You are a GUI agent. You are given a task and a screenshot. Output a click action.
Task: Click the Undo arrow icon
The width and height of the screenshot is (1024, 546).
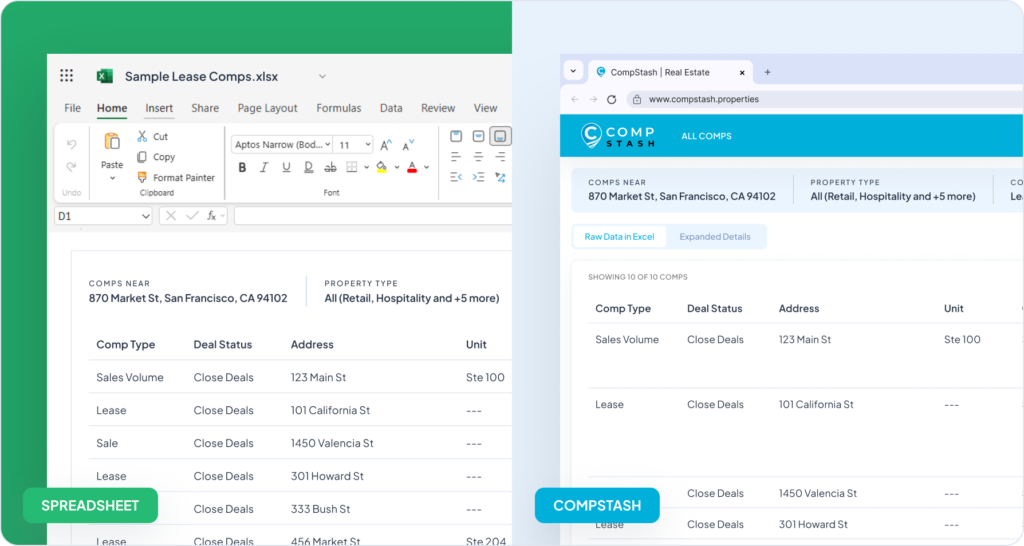coord(71,144)
